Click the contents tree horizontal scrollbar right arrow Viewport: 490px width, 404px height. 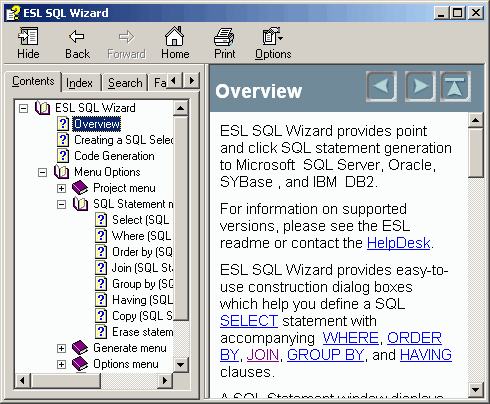165,380
